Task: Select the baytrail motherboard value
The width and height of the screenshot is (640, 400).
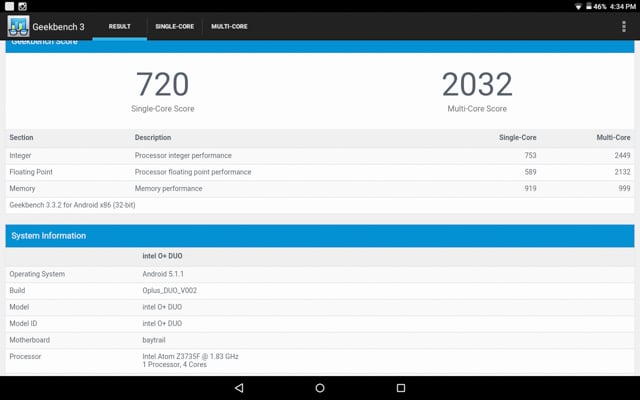Action: click(153, 340)
